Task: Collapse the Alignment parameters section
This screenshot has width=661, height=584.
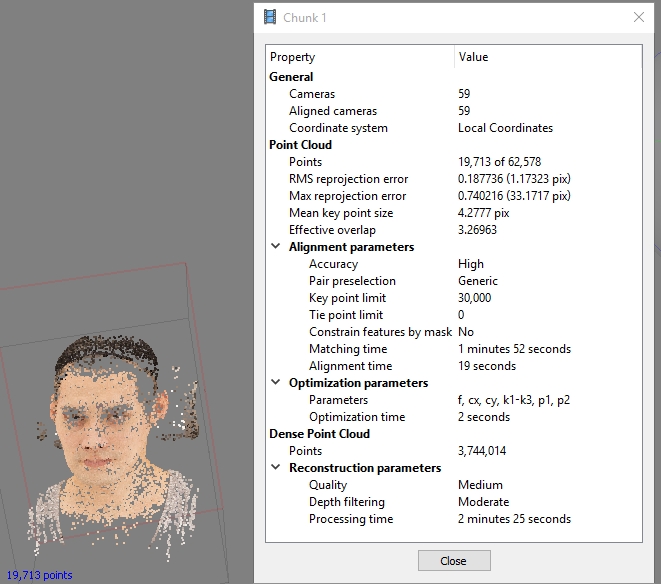Action: coord(276,247)
